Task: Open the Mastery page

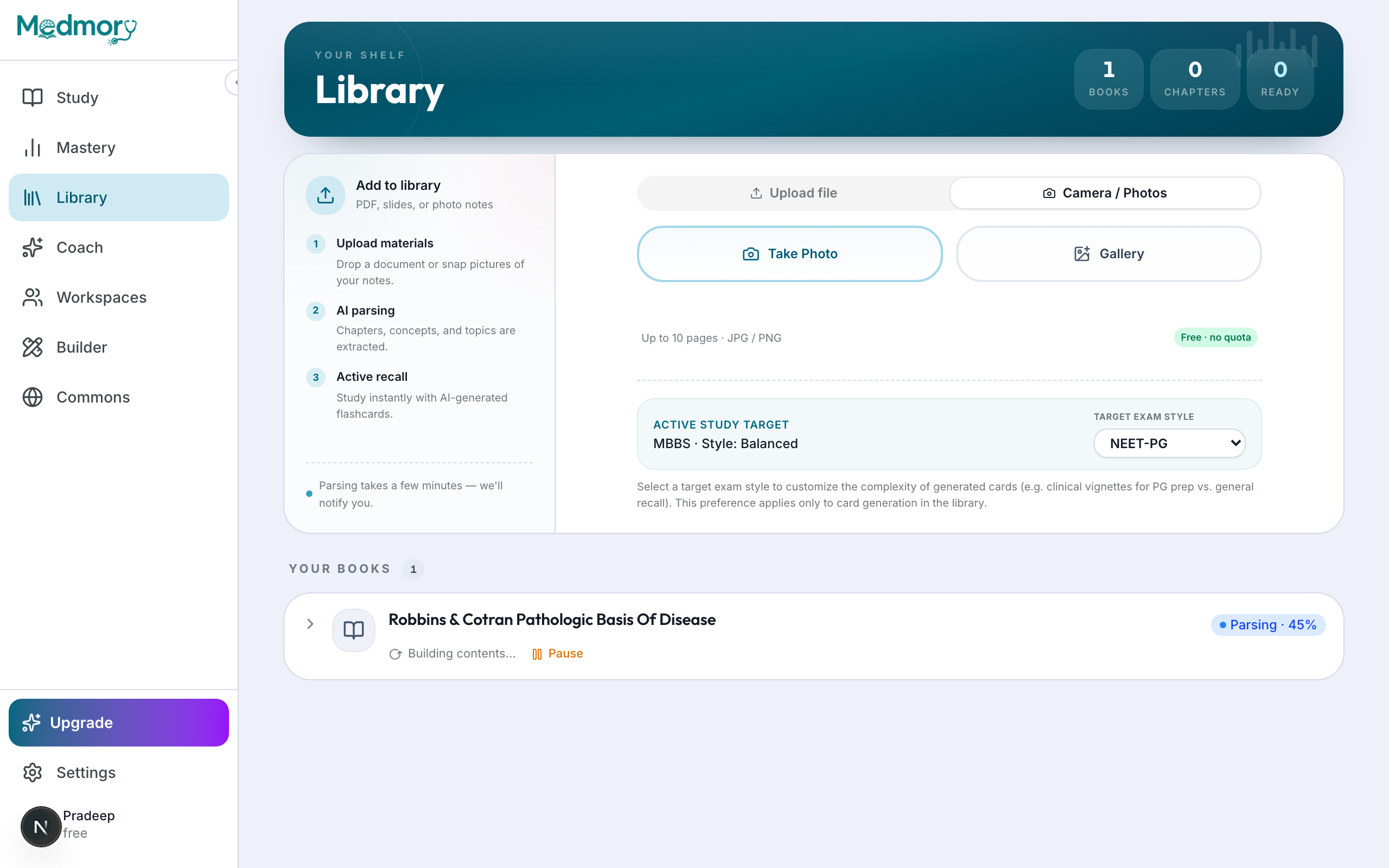Action: (119, 148)
